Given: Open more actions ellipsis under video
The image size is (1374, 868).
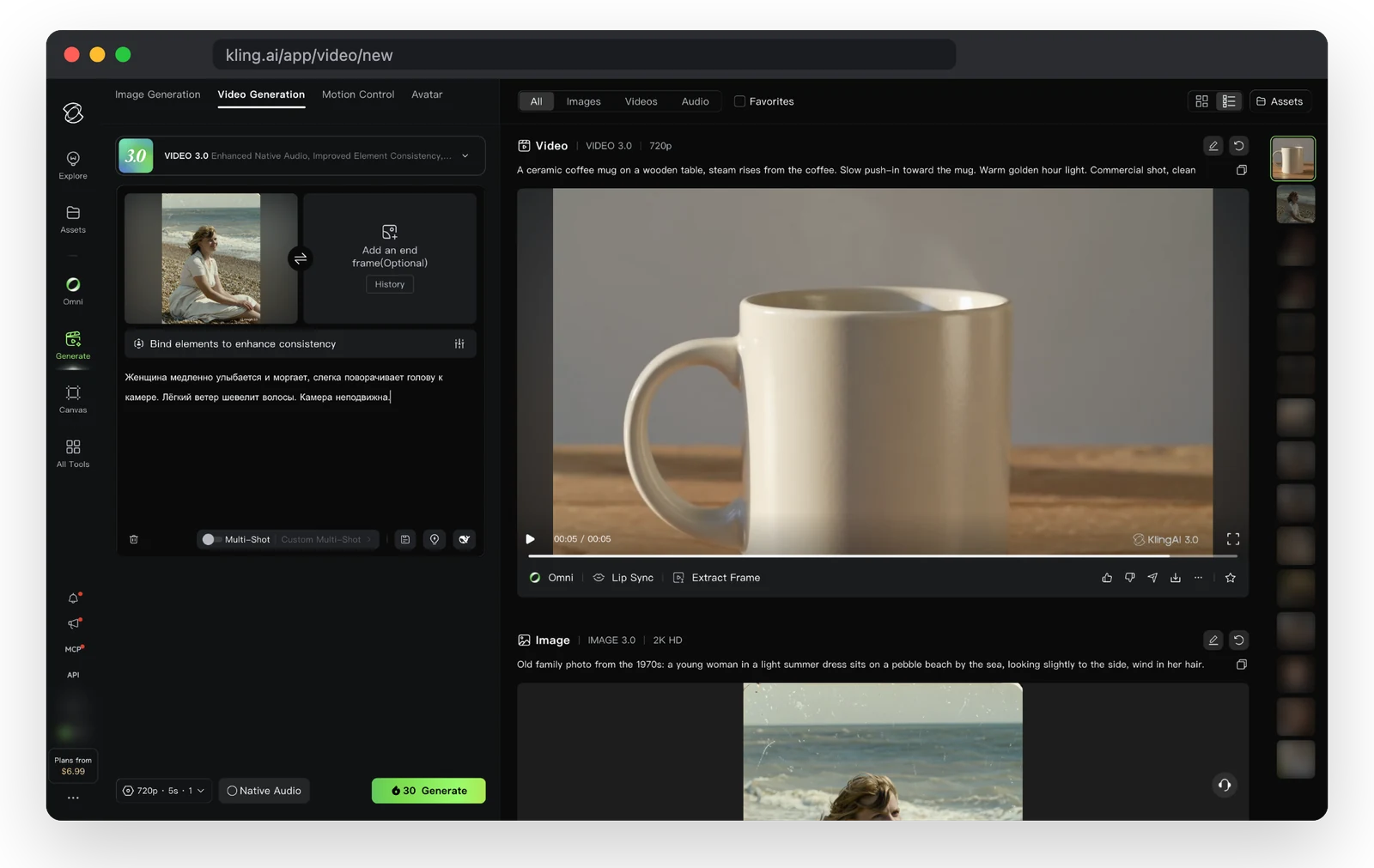Looking at the screenshot, I should (1198, 578).
